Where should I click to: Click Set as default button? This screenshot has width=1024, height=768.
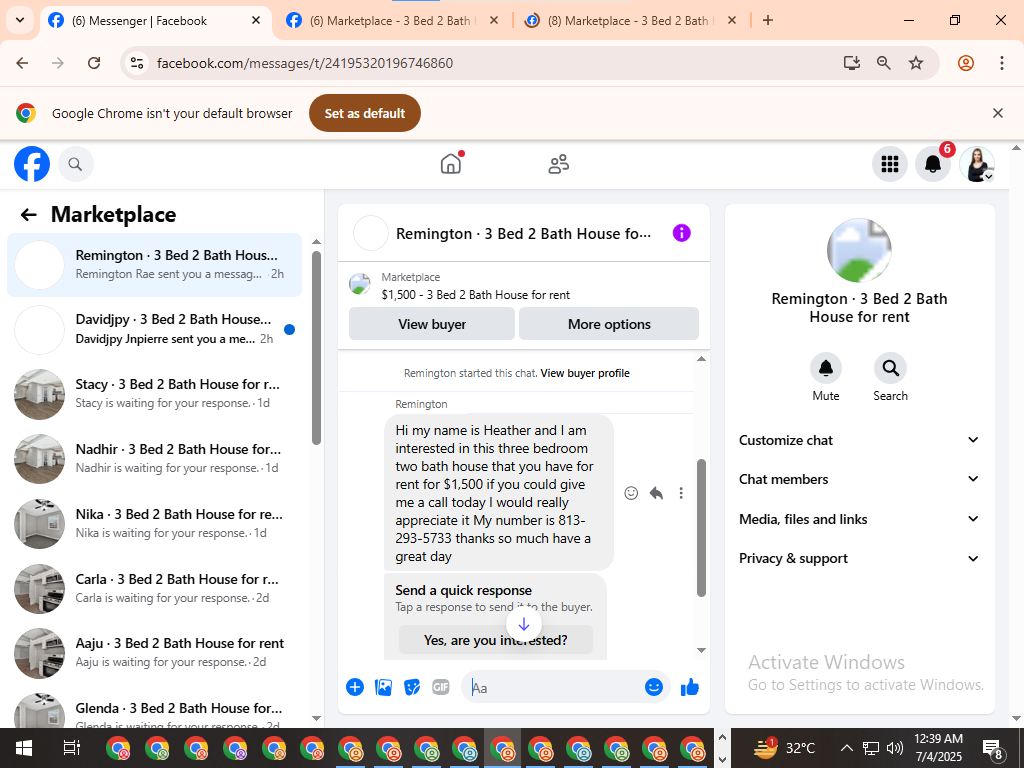[365, 113]
